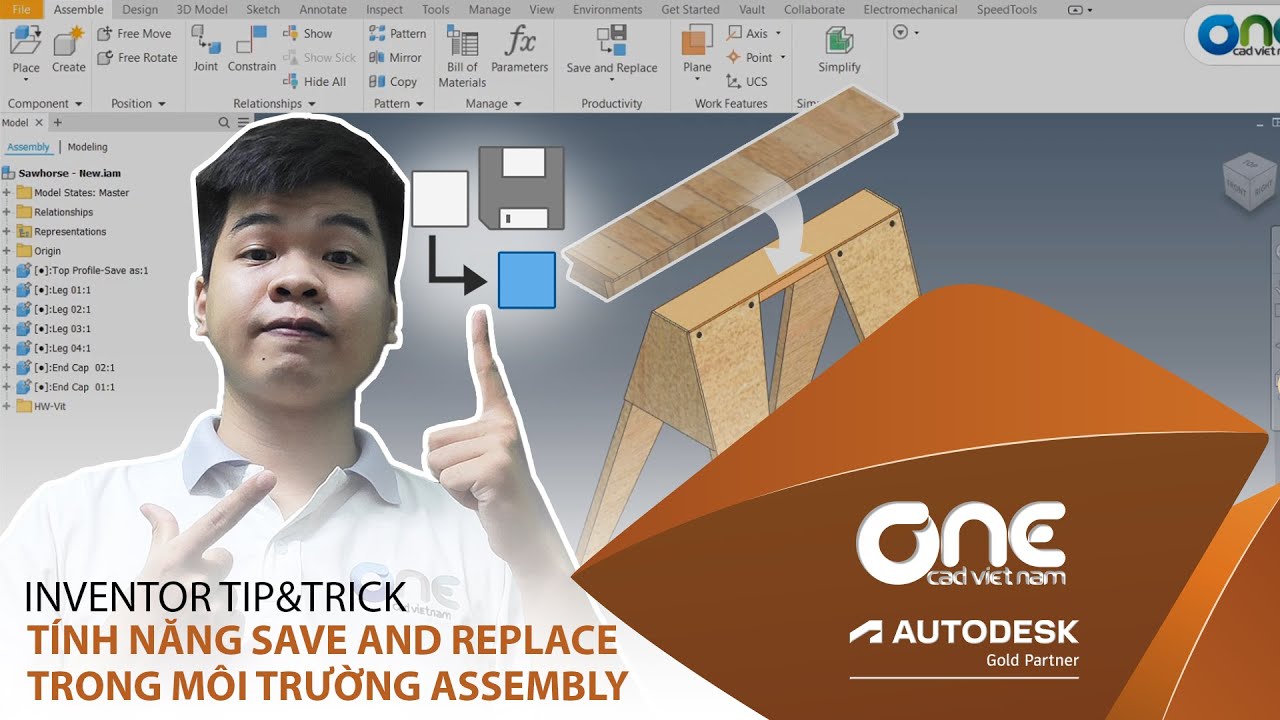This screenshot has height=720, width=1280.
Task: Click the Place component icon
Action: pyautogui.click(x=26, y=42)
